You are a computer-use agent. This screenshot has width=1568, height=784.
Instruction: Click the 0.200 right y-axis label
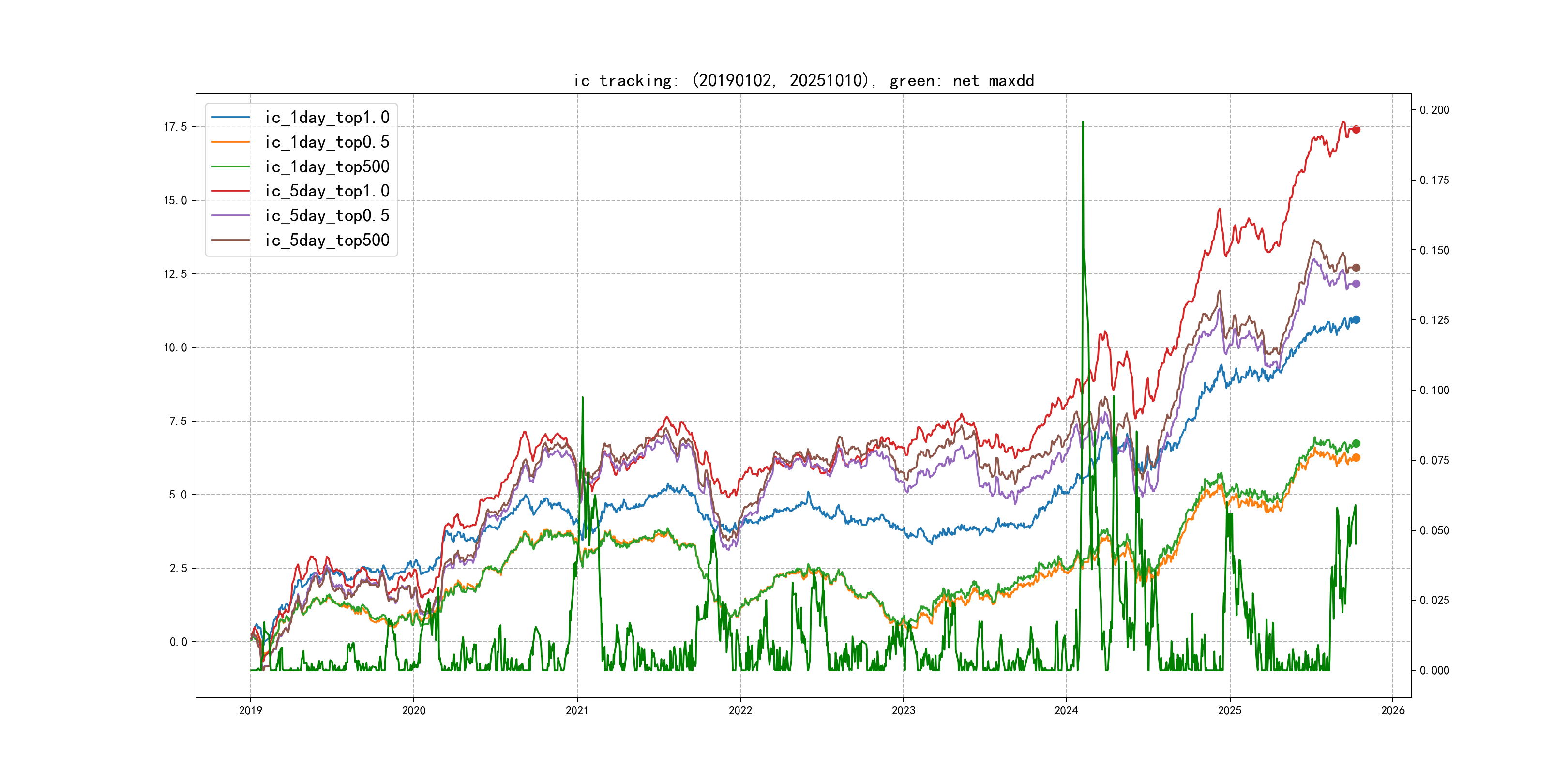[x=1434, y=110]
